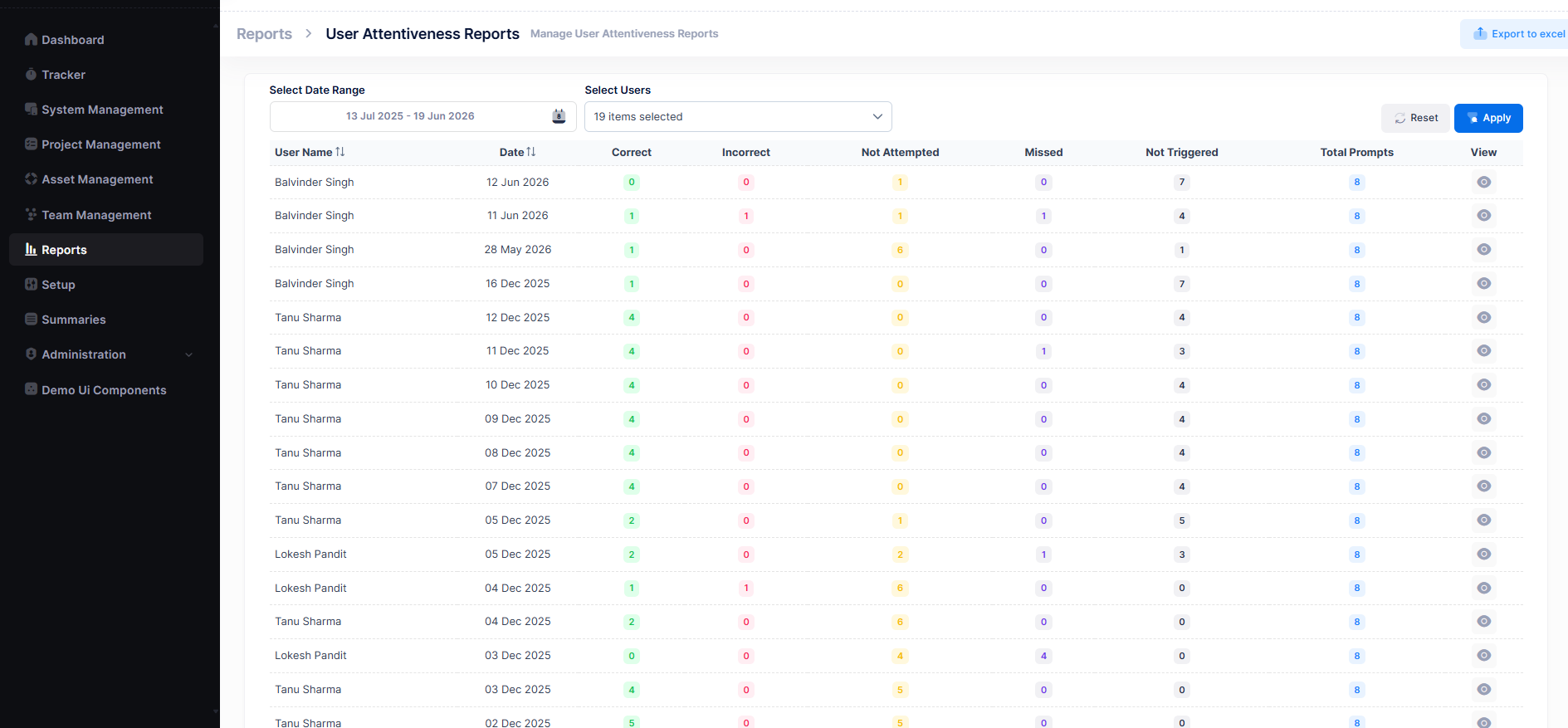
Task: Open the Select Users dropdown
Action: click(738, 116)
